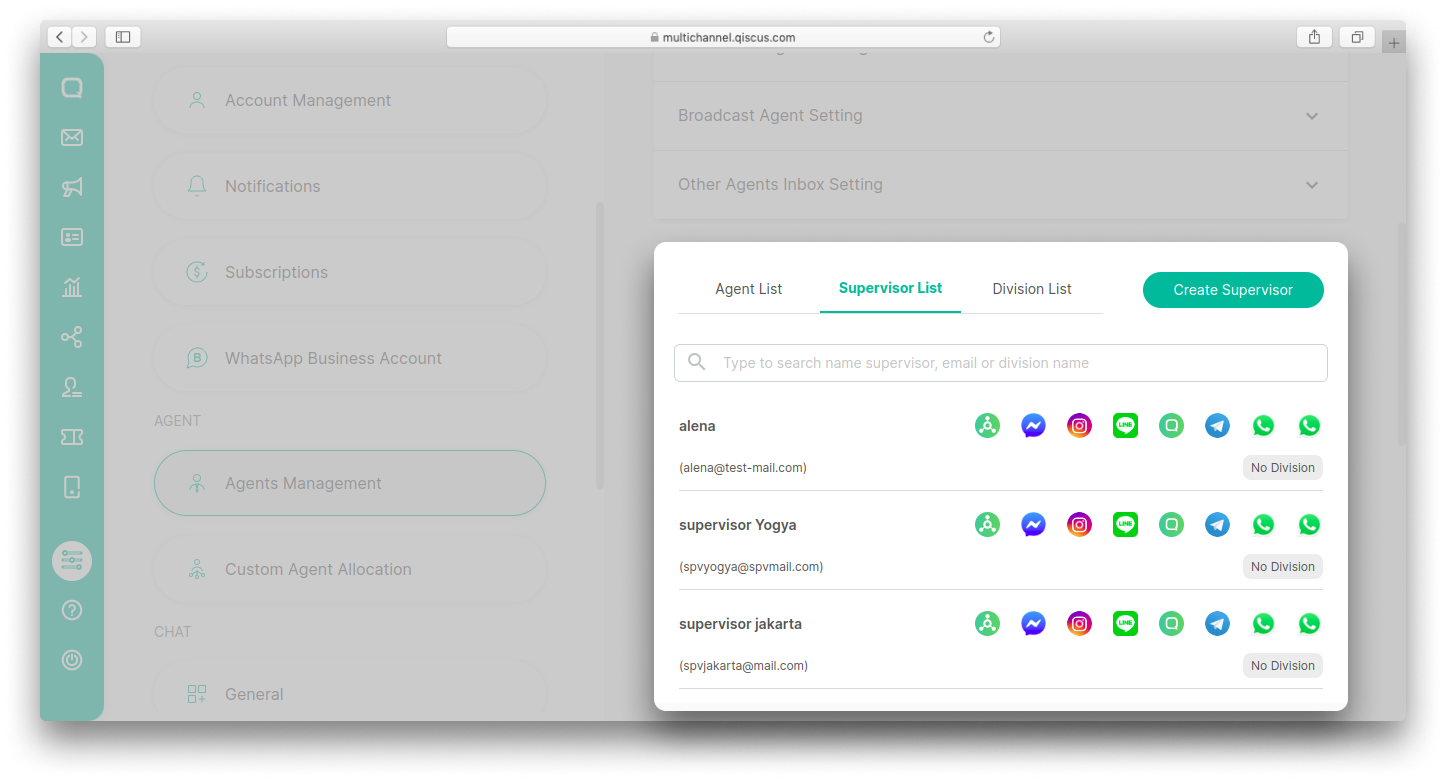Click the settings menu vertical scrollbar
Screen dimensions: 1446x781
pos(600,345)
